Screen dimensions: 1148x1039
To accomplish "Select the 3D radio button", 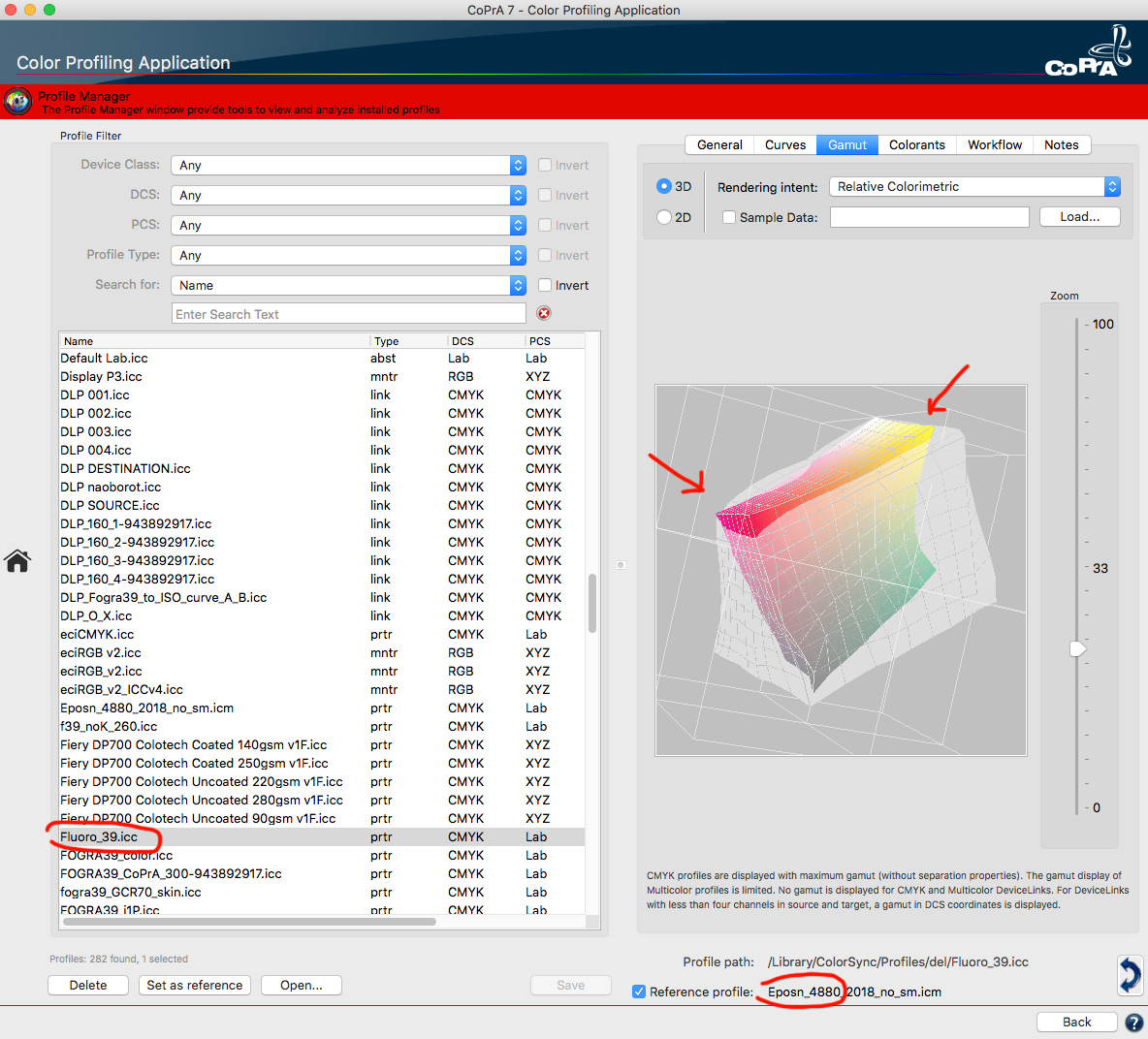I will (x=664, y=186).
